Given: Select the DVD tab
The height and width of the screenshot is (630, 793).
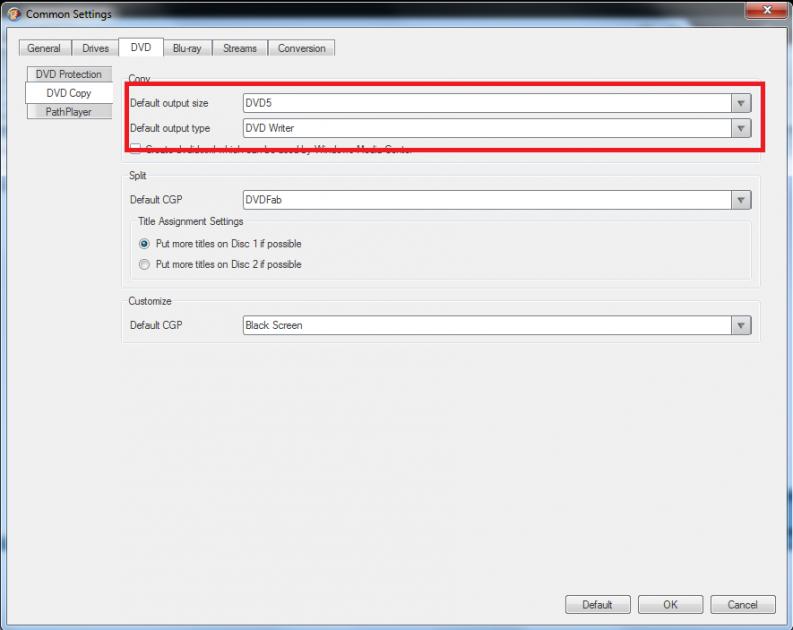Looking at the screenshot, I should 141,47.
